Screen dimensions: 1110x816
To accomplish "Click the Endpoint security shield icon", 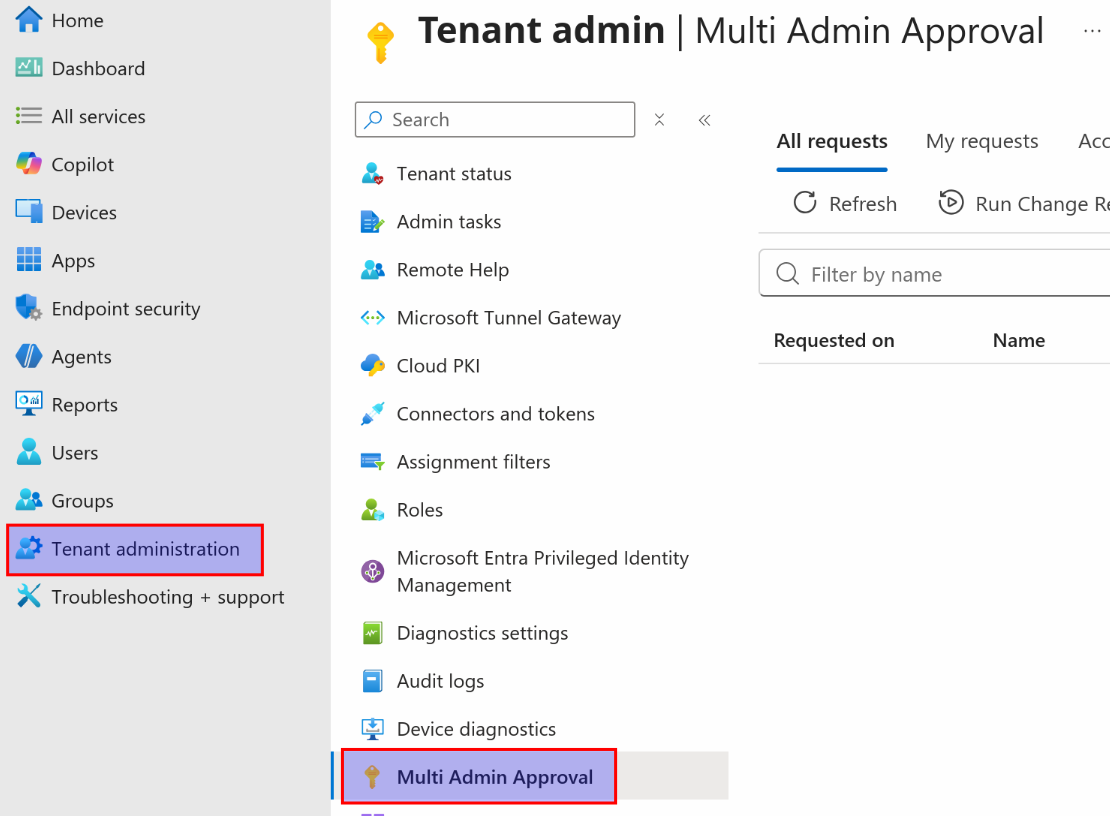I will [x=29, y=308].
